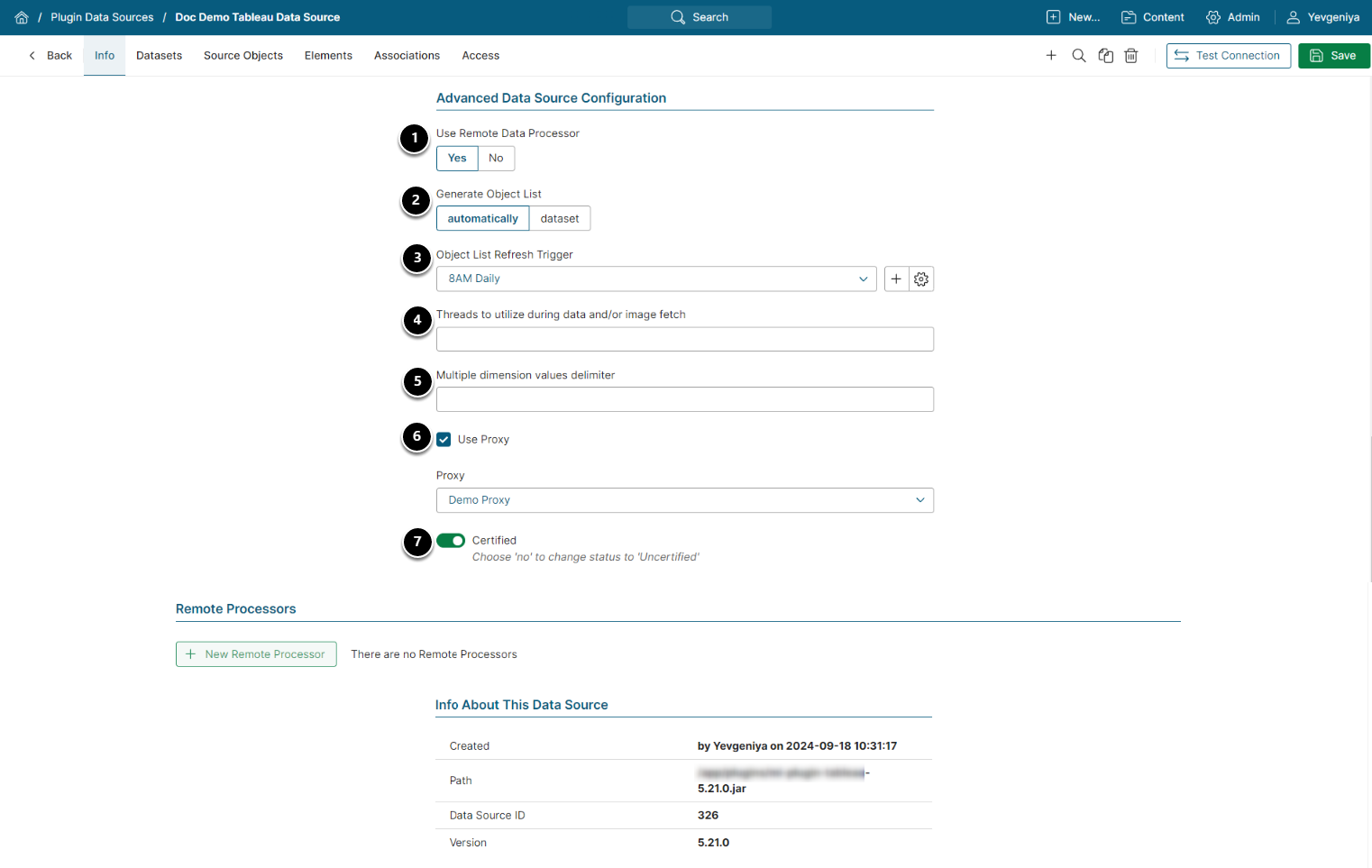The image size is (1372, 868).
Task: Open the Elements tab
Action: tap(328, 56)
